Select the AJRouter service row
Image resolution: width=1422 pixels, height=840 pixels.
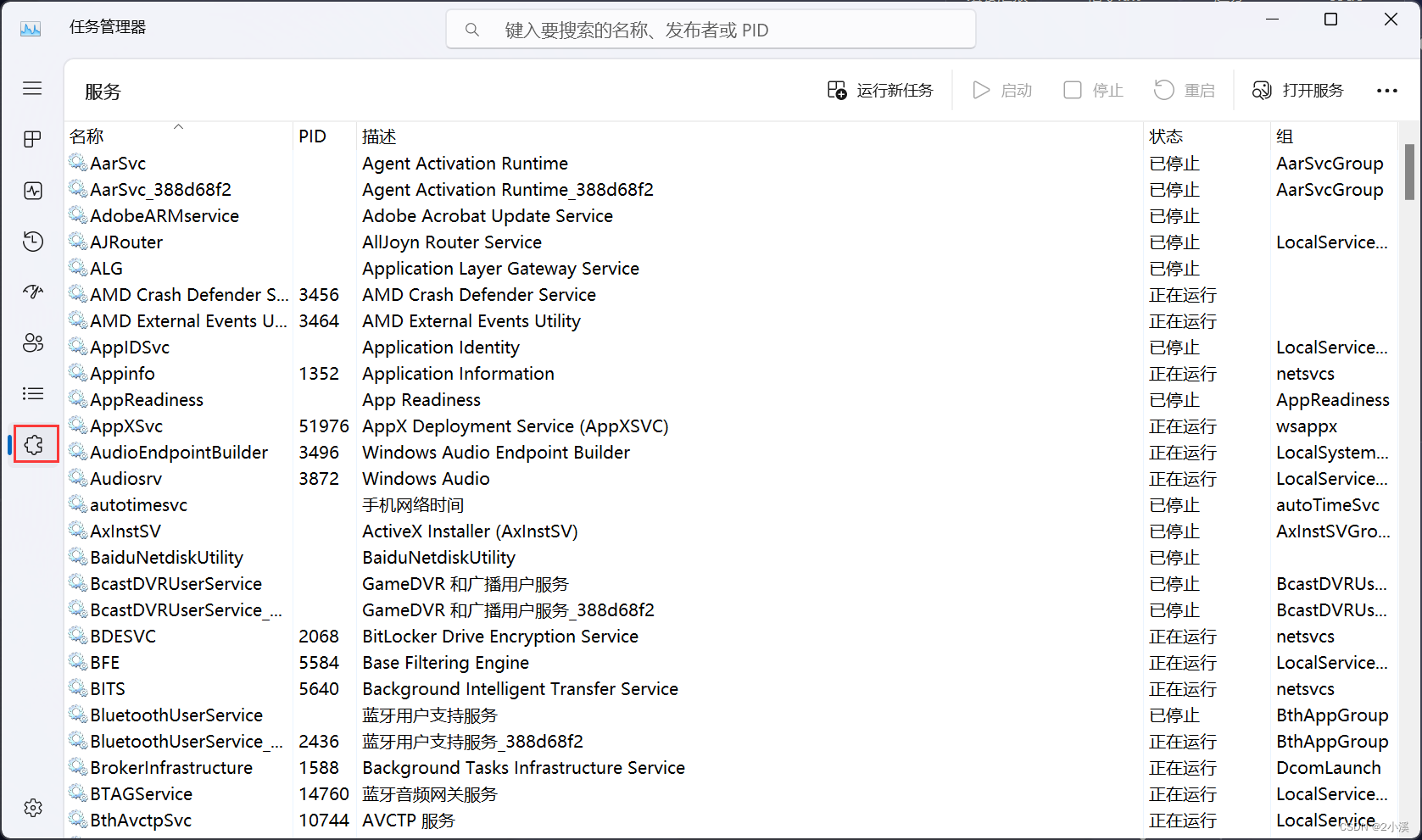(x=732, y=242)
